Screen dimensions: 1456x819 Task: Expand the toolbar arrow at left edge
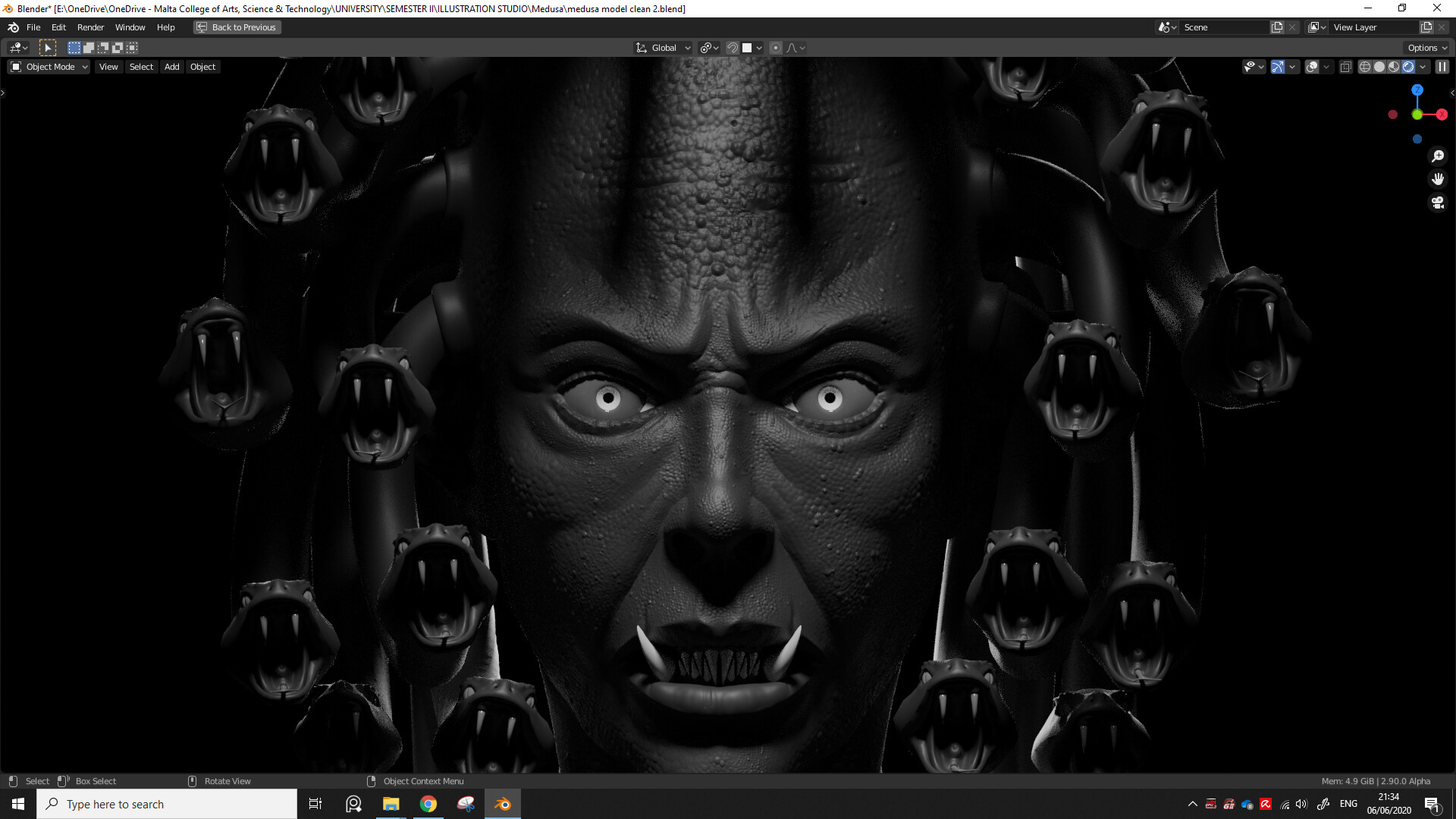point(3,93)
